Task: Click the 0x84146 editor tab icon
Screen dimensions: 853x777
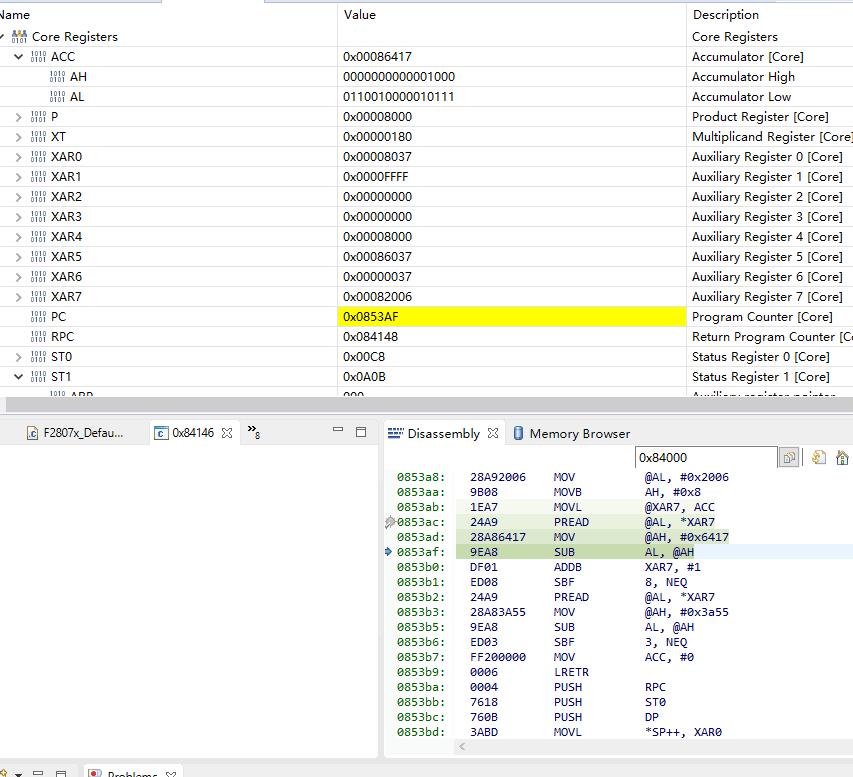Action: 161,433
